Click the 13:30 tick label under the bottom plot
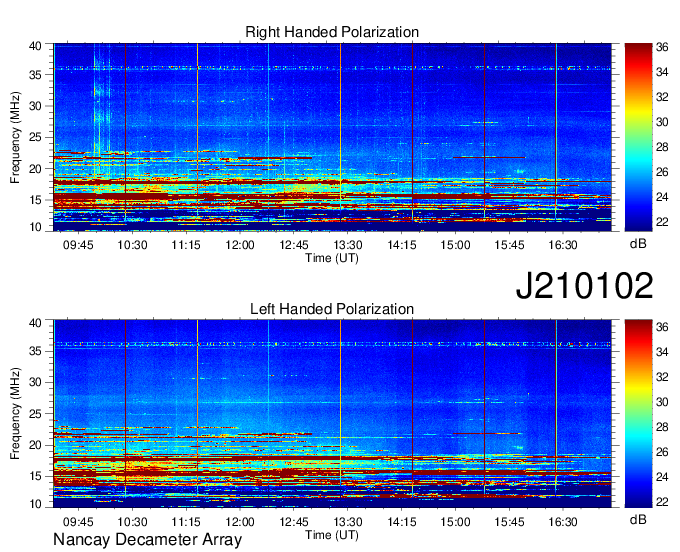 (347, 522)
